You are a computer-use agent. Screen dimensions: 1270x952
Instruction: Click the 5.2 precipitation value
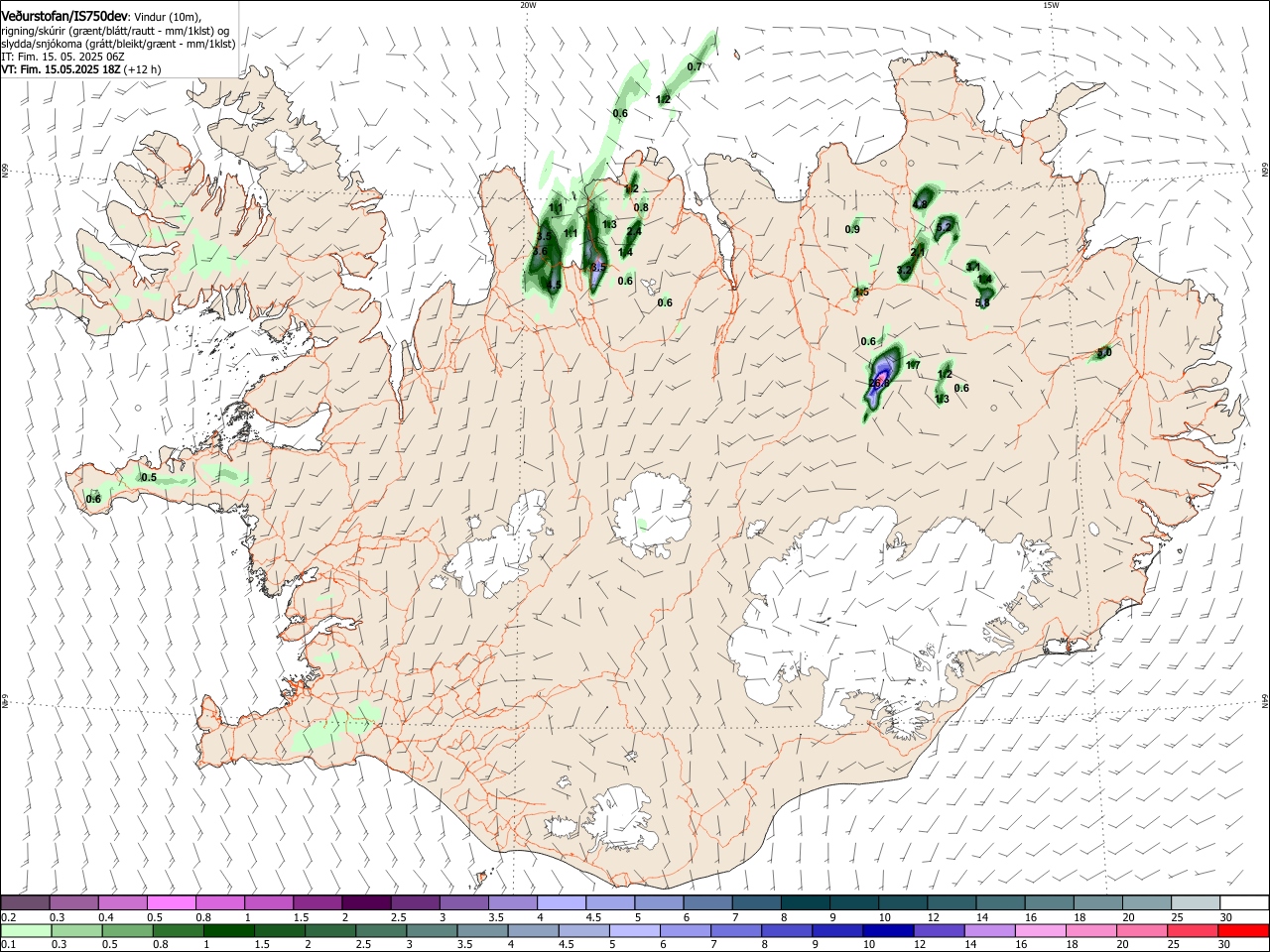[944, 227]
